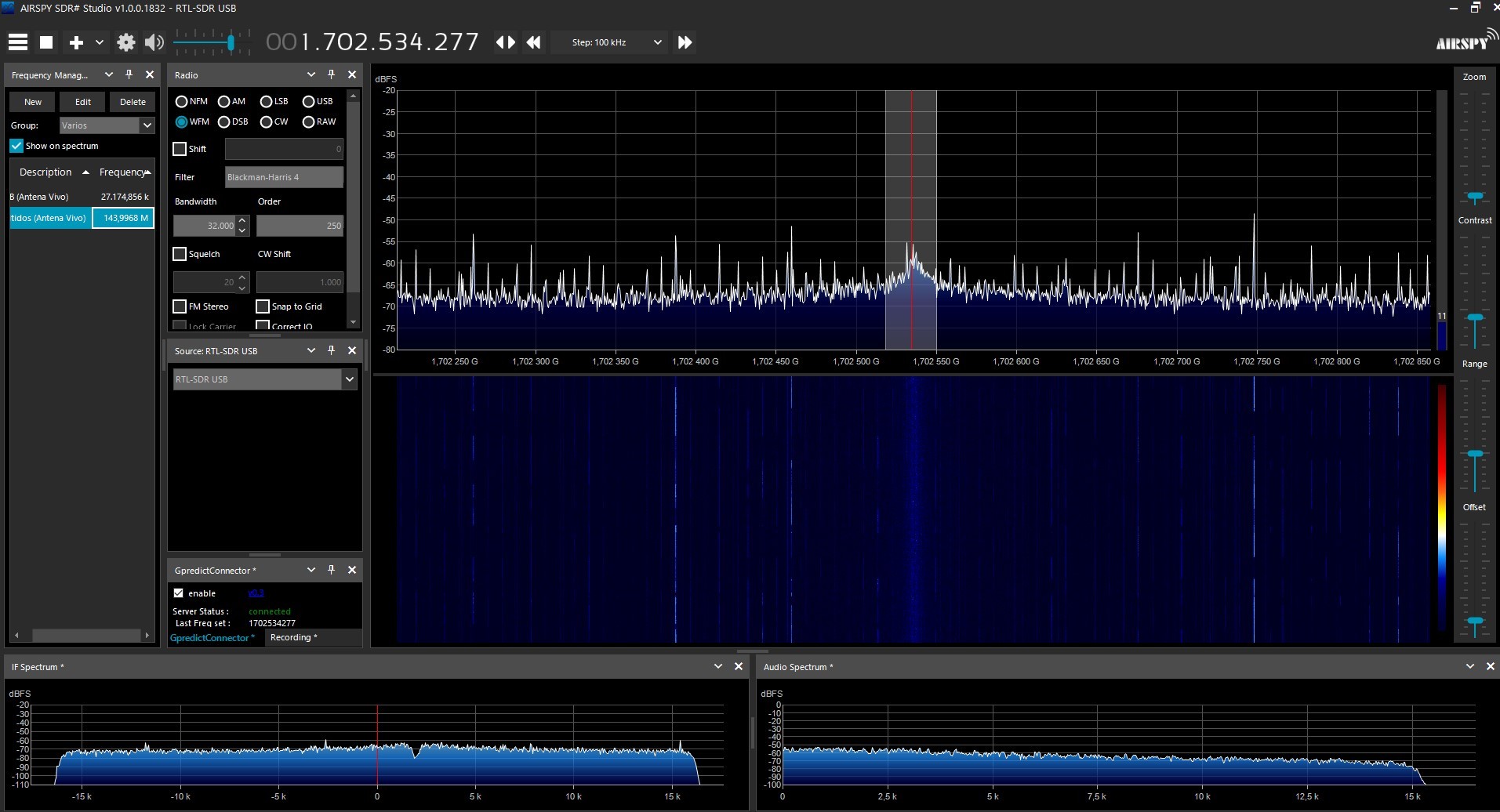Toggle the Shift checkbox

(x=180, y=149)
